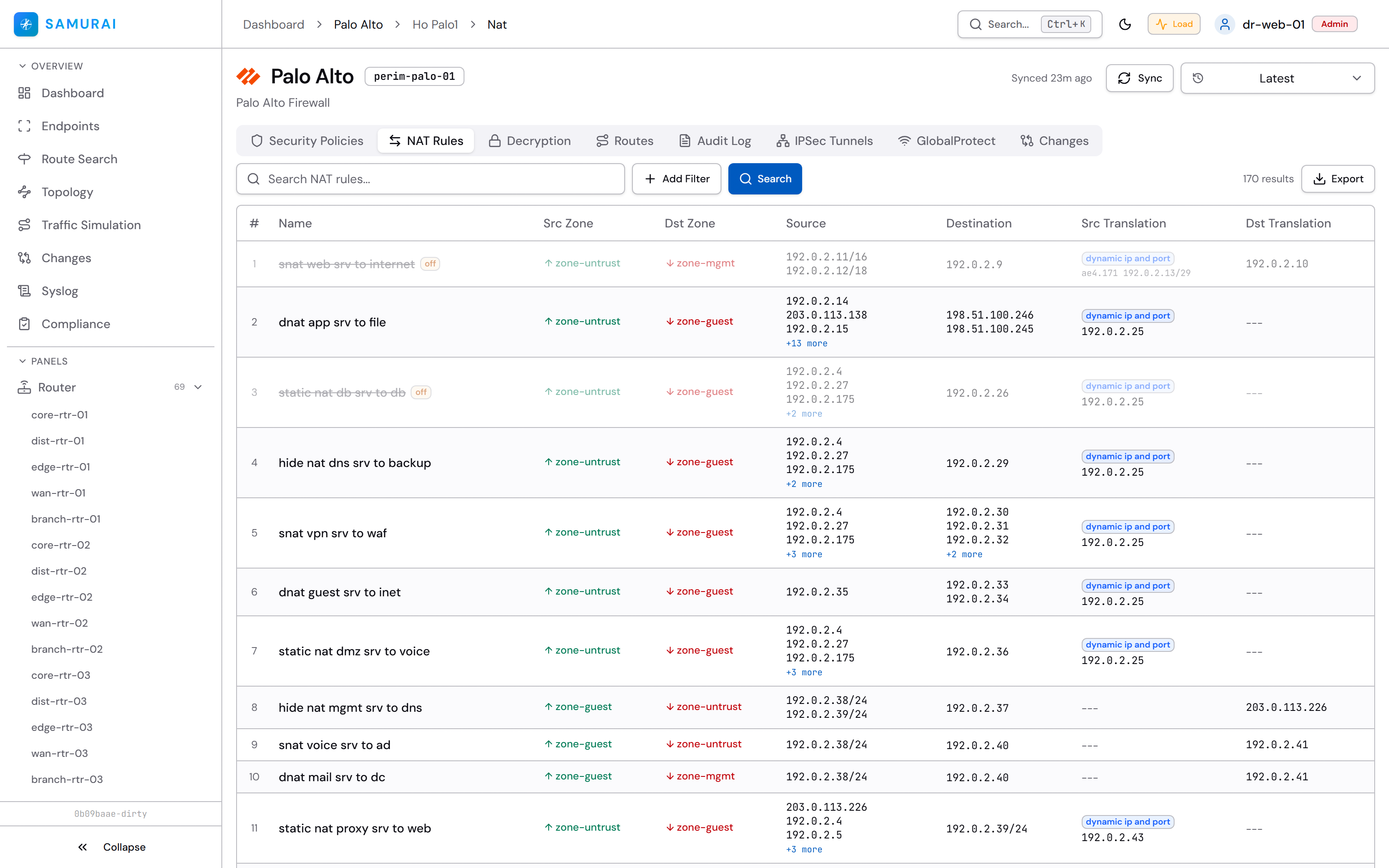Screen dimensions: 1389x868
Task: Expand +3 more sources in rule 11
Action: click(803, 849)
